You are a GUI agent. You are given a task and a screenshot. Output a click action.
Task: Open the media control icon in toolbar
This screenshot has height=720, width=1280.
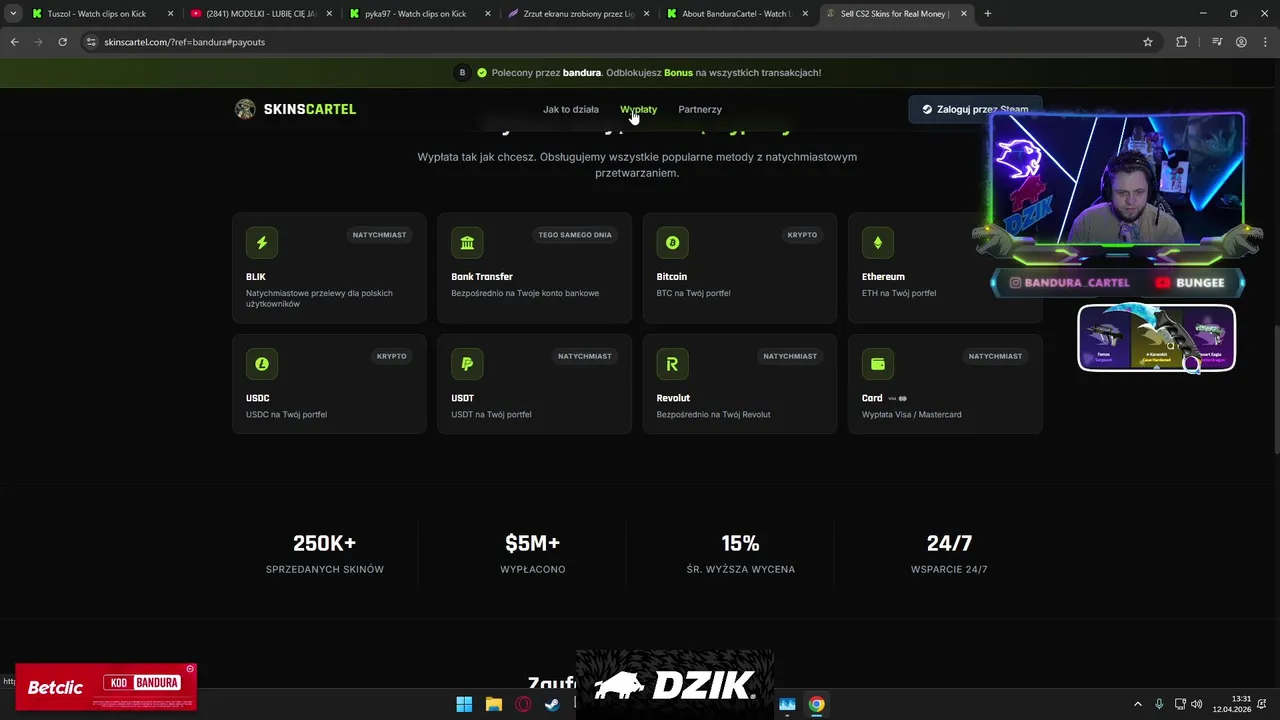(1217, 42)
